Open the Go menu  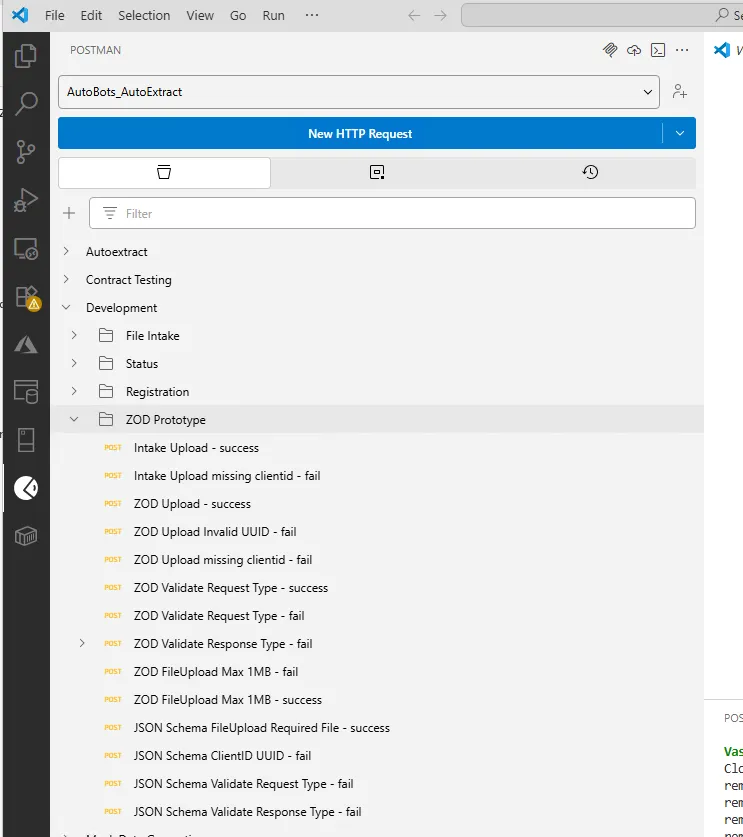coord(238,15)
